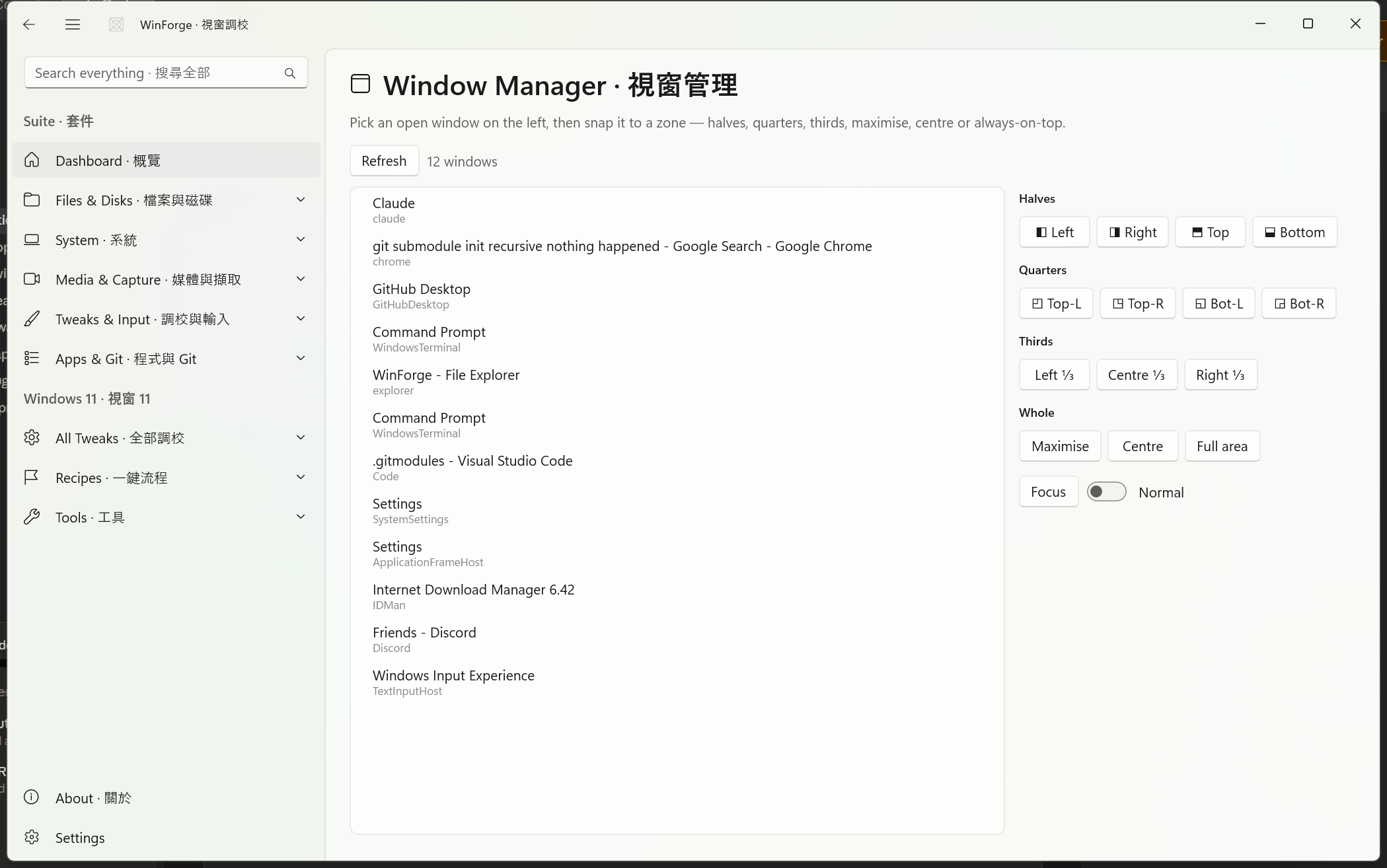Snap window to Top-L quarter
This screenshot has height=868, width=1387.
pos(1056,303)
